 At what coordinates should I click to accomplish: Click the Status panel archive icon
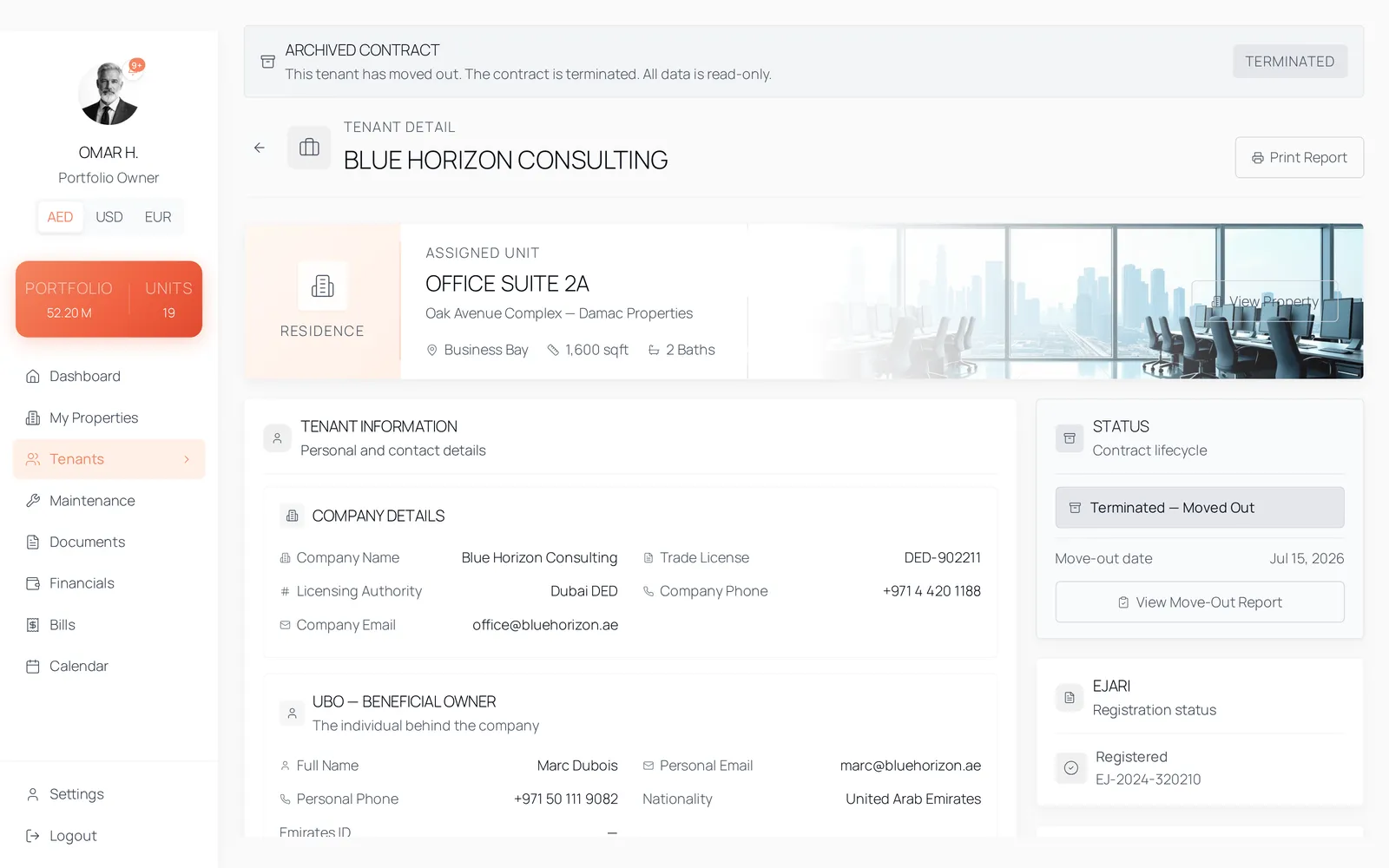1070,438
